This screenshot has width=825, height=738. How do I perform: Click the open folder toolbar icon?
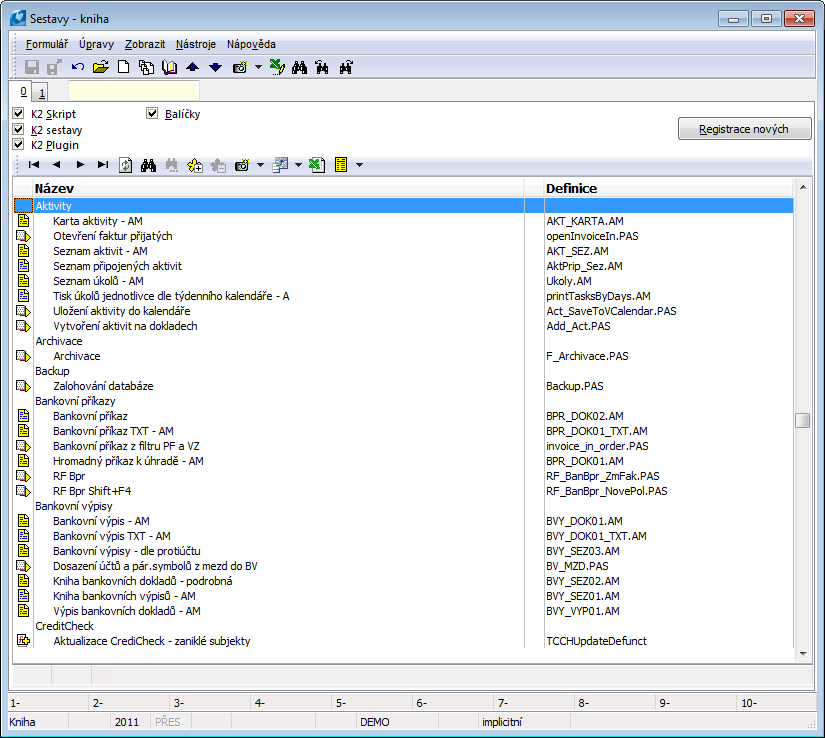point(100,67)
